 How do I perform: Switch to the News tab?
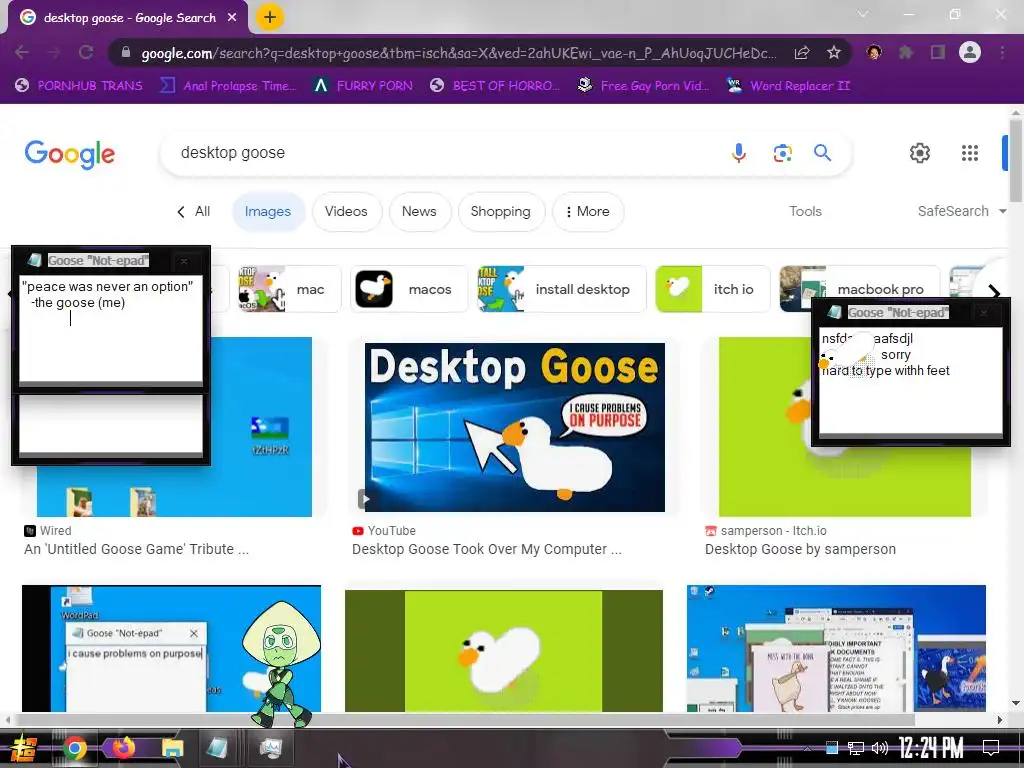tap(419, 212)
